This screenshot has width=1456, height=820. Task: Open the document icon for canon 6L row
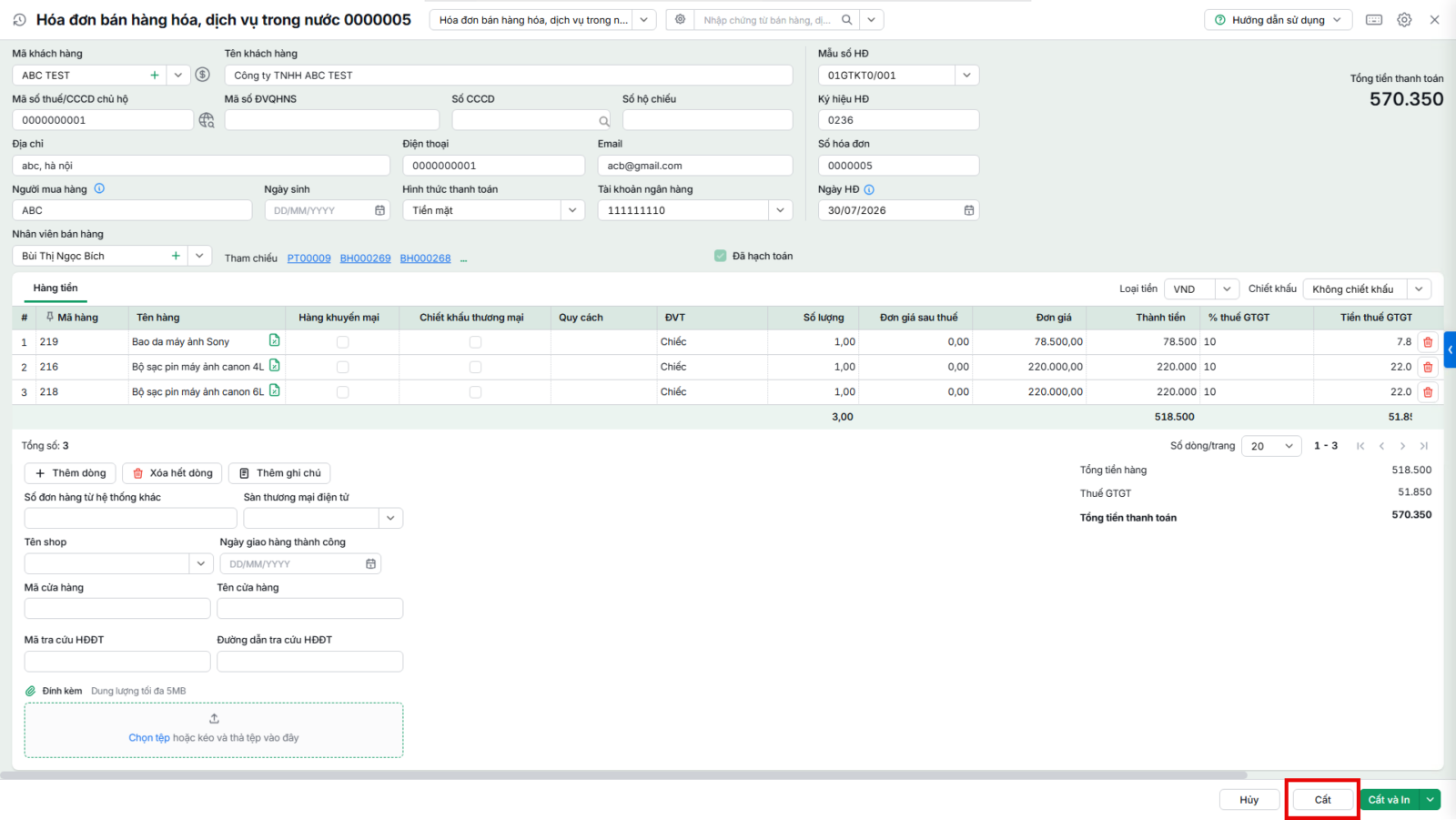pyautogui.click(x=274, y=390)
